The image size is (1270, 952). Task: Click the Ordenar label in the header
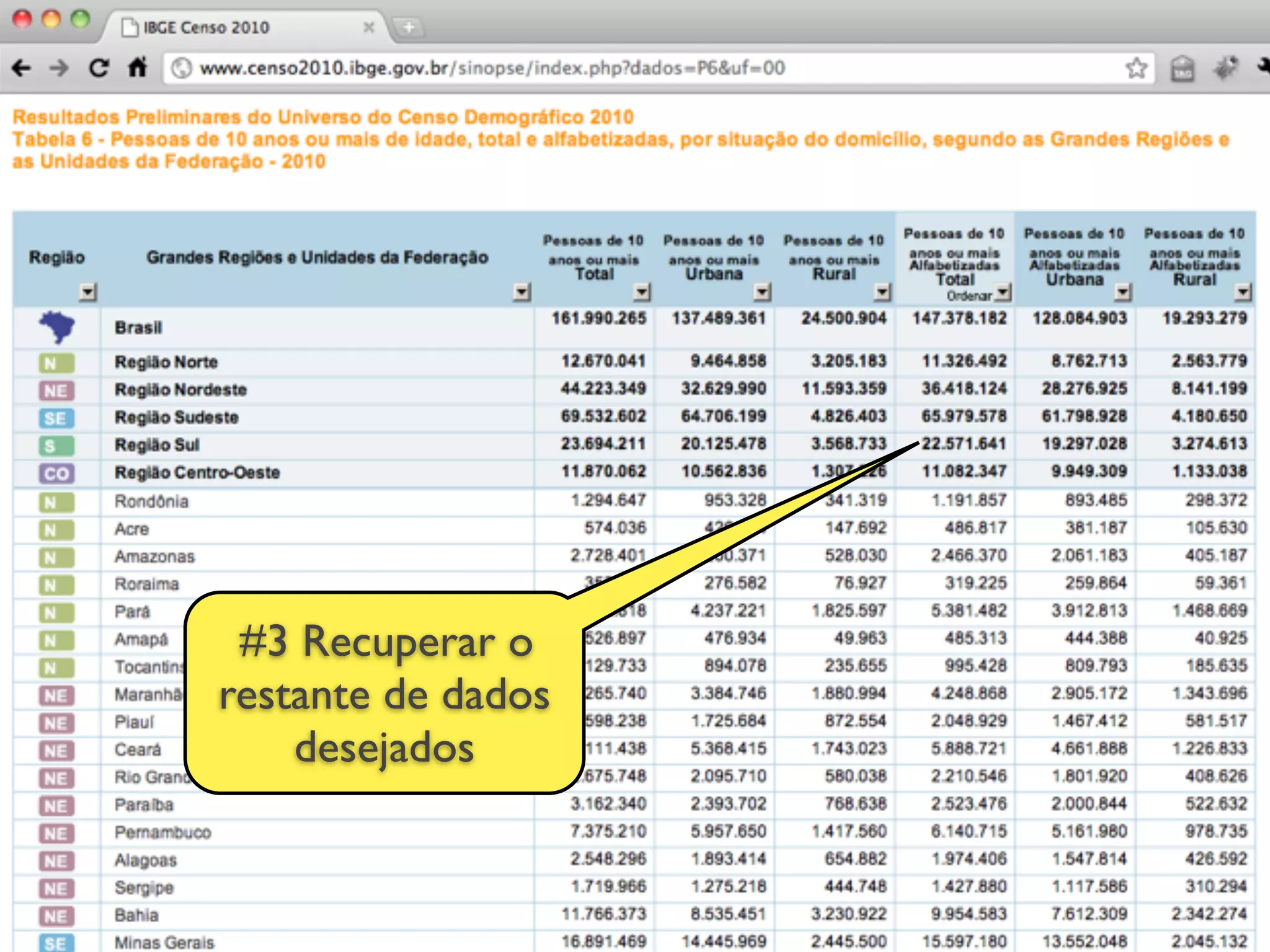969,296
